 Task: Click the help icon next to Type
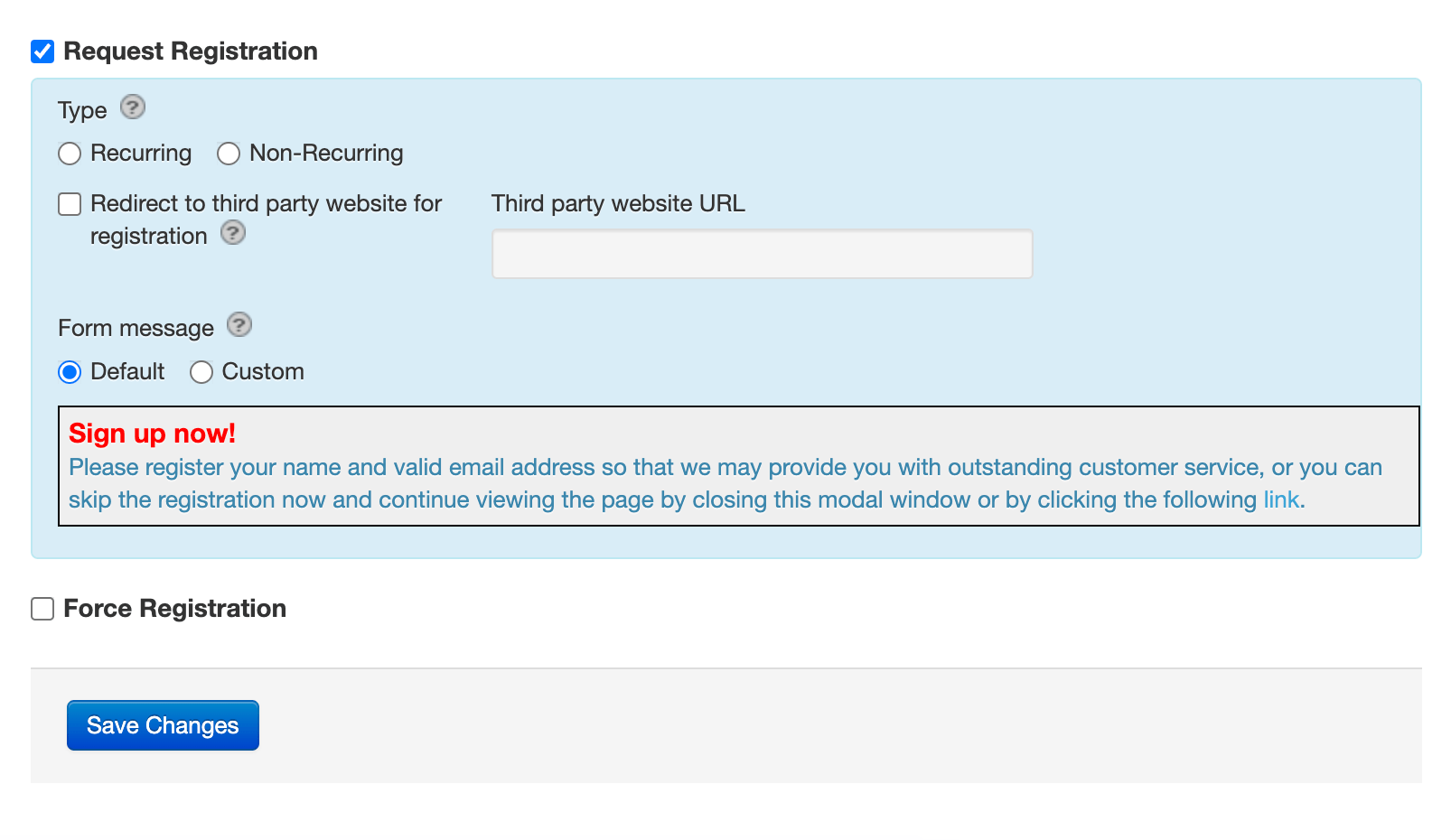133,107
